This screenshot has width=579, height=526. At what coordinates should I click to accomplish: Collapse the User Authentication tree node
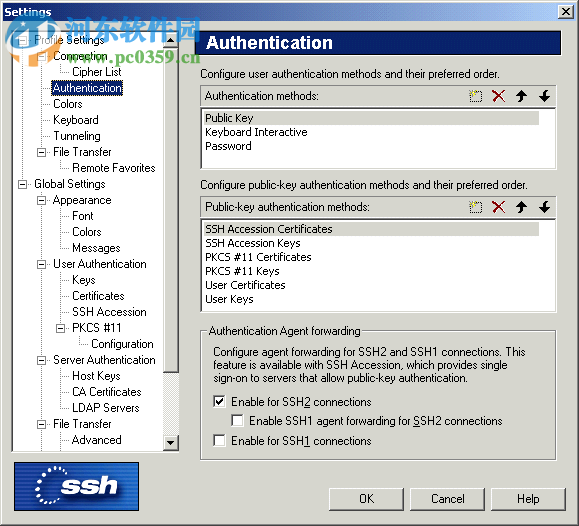coord(42,264)
